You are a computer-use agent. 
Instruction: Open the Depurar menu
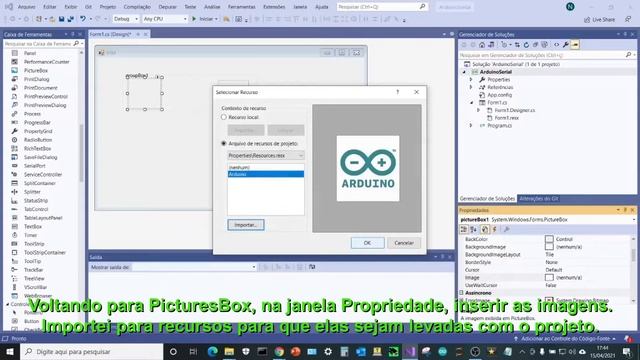167,7
